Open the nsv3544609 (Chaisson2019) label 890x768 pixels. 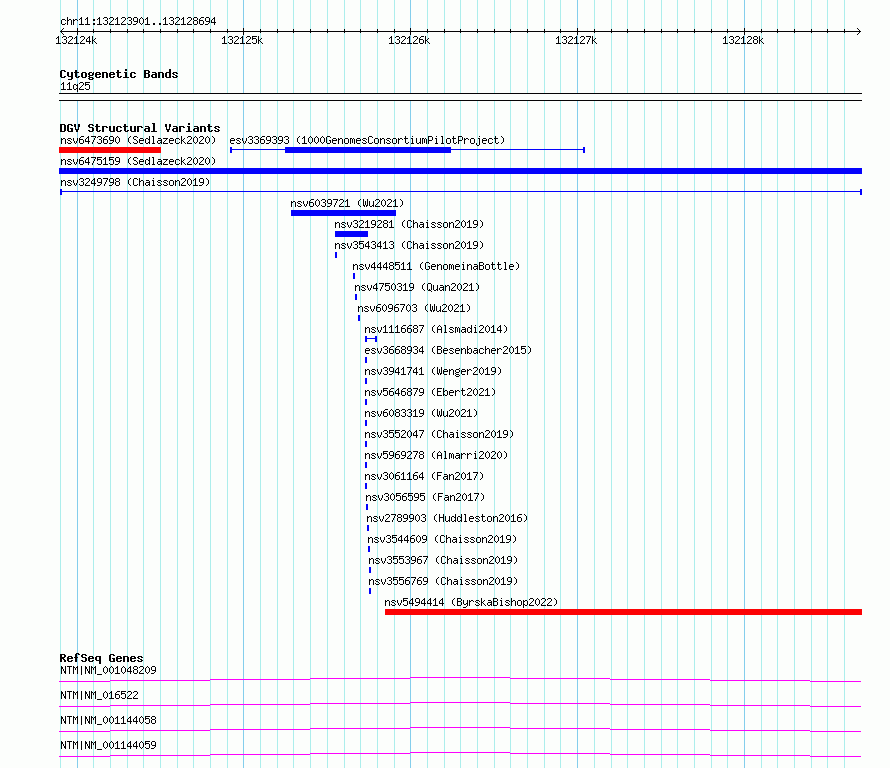pos(442,539)
